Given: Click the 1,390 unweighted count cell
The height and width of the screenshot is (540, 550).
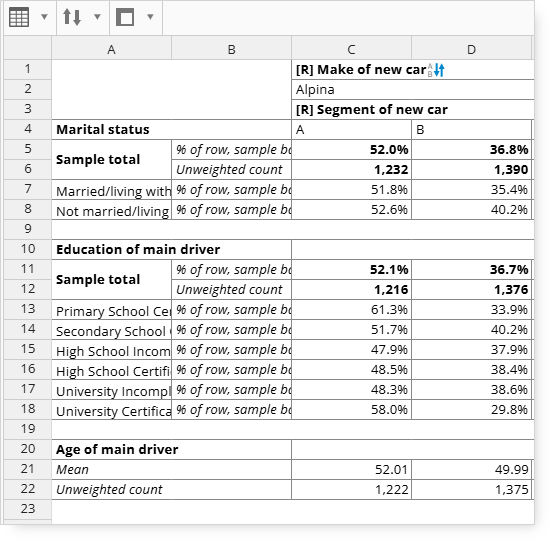Looking at the screenshot, I should click(x=471, y=169).
